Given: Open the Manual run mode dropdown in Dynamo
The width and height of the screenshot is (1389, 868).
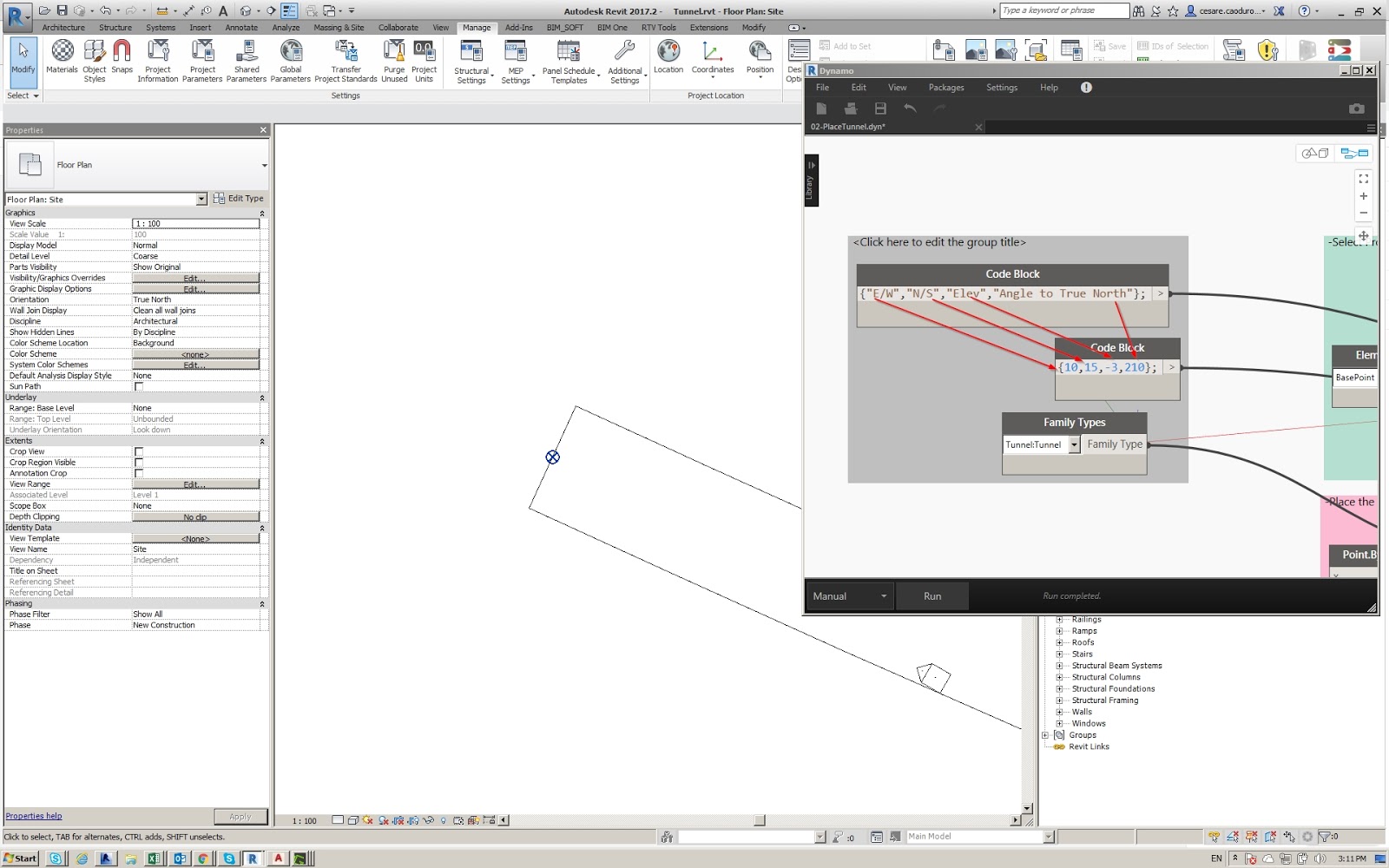Looking at the screenshot, I should [883, 595].
